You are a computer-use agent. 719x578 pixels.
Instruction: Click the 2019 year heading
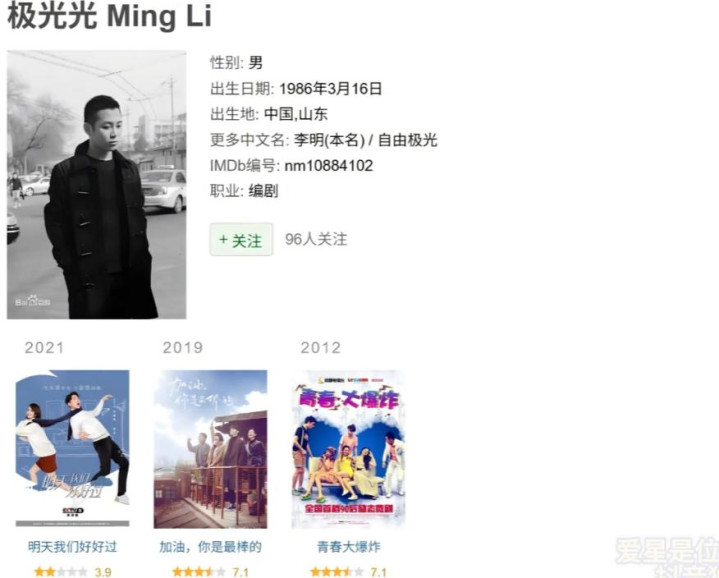coord(183,347)
